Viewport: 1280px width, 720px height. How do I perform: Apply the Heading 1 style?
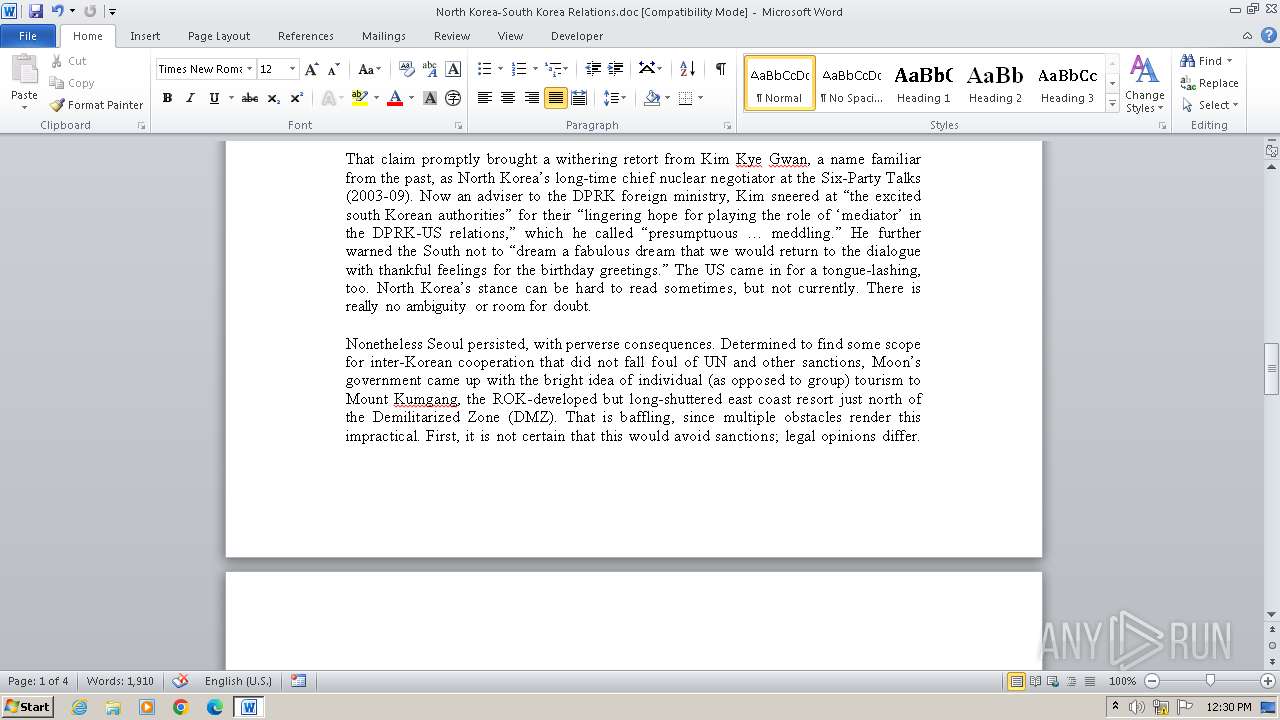[x=923, y=83]
